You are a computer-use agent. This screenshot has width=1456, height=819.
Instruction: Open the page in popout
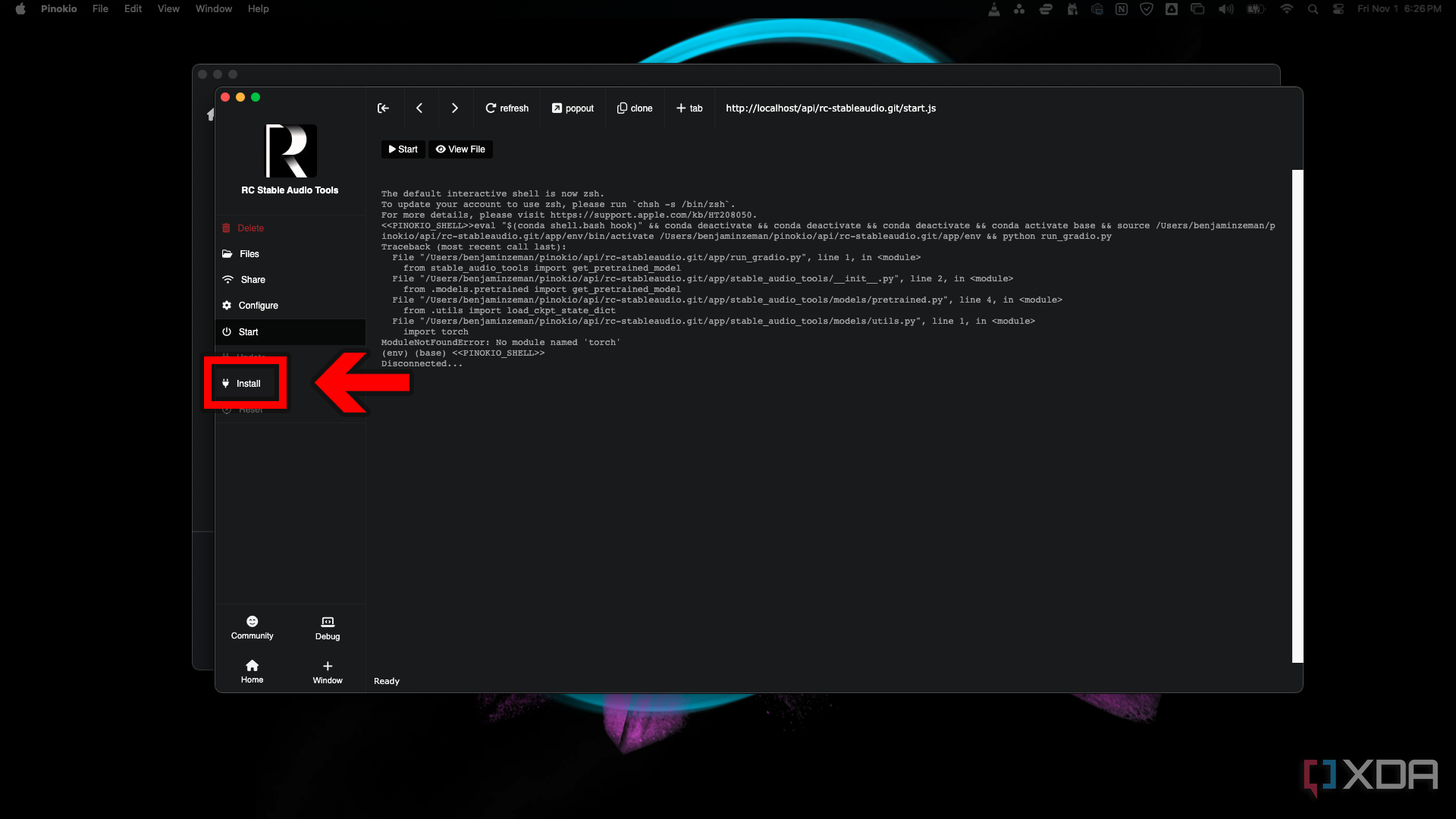click(573, 108)
